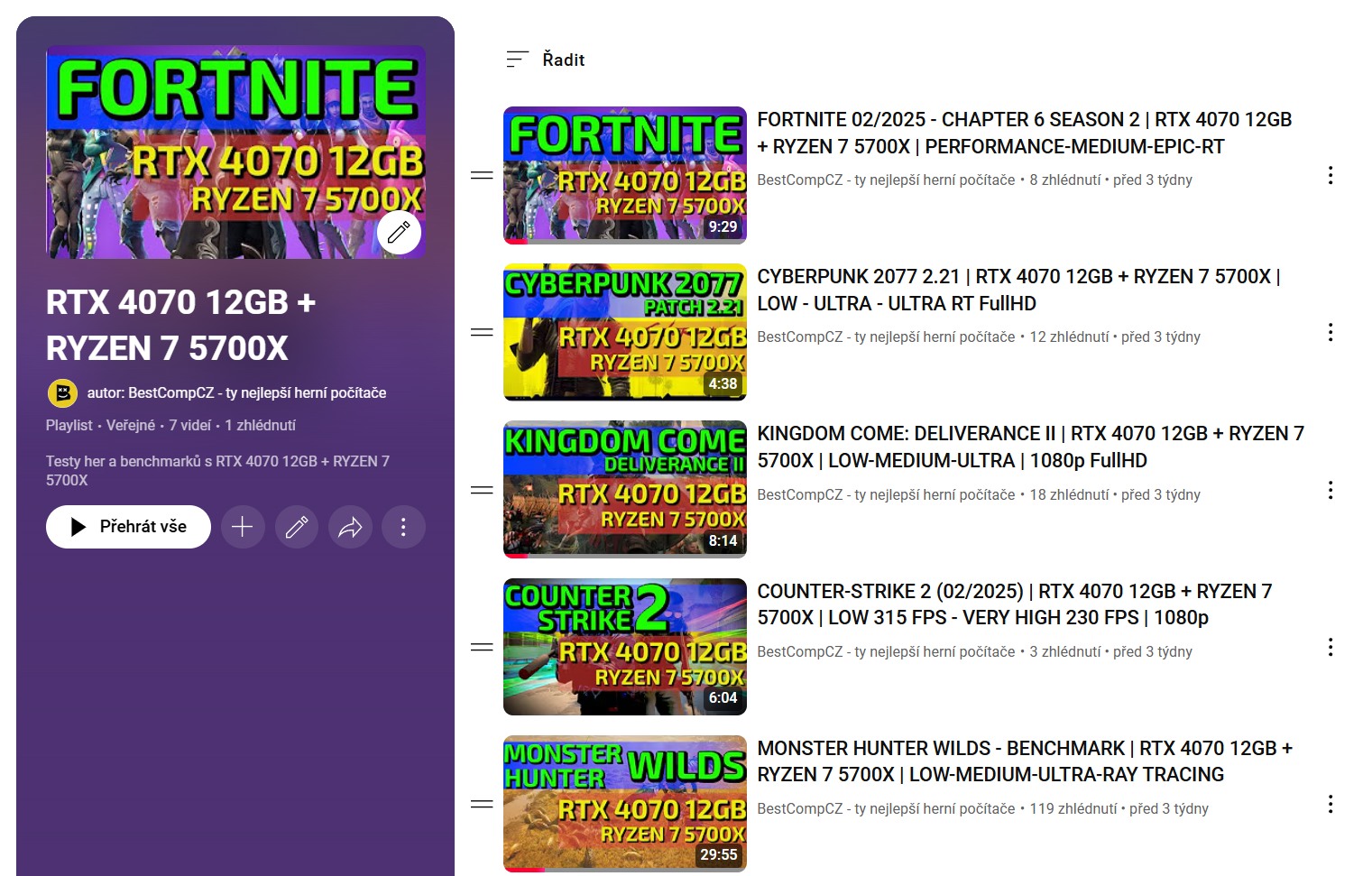Open the Cyberpunk 2077 video thumbnail
The width and height of the screenshot is (1372, 876).
coord(625,332)
